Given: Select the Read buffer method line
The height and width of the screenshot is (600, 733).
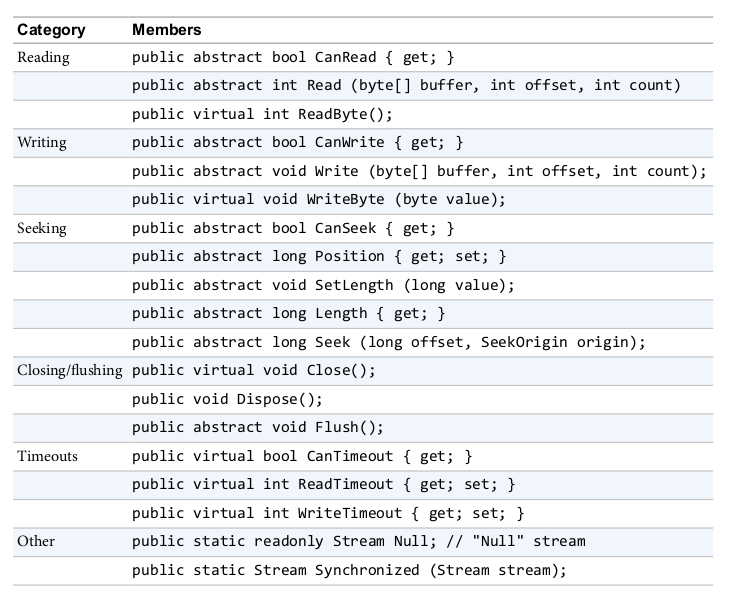Looking at the screenshot, I should coord(406,85).
